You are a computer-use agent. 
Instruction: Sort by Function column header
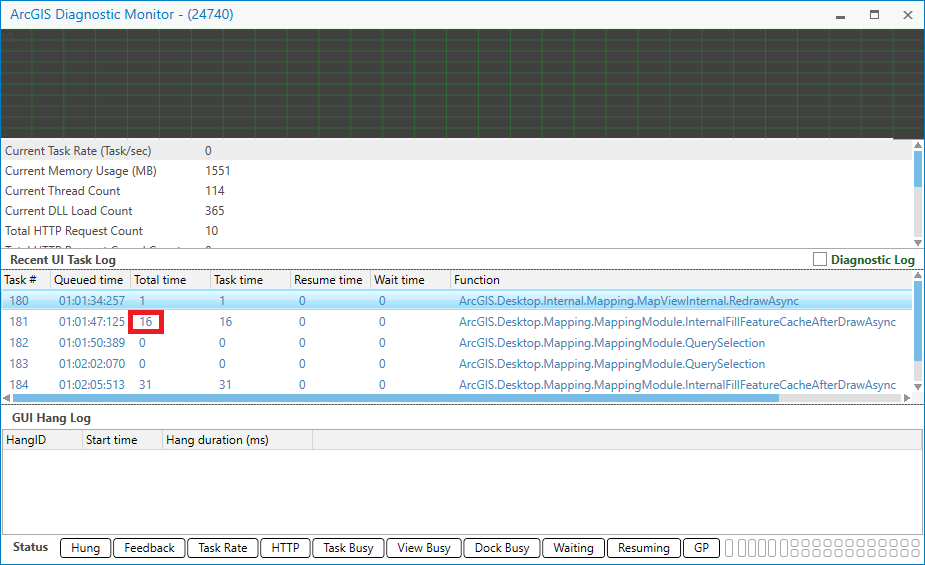681,280
